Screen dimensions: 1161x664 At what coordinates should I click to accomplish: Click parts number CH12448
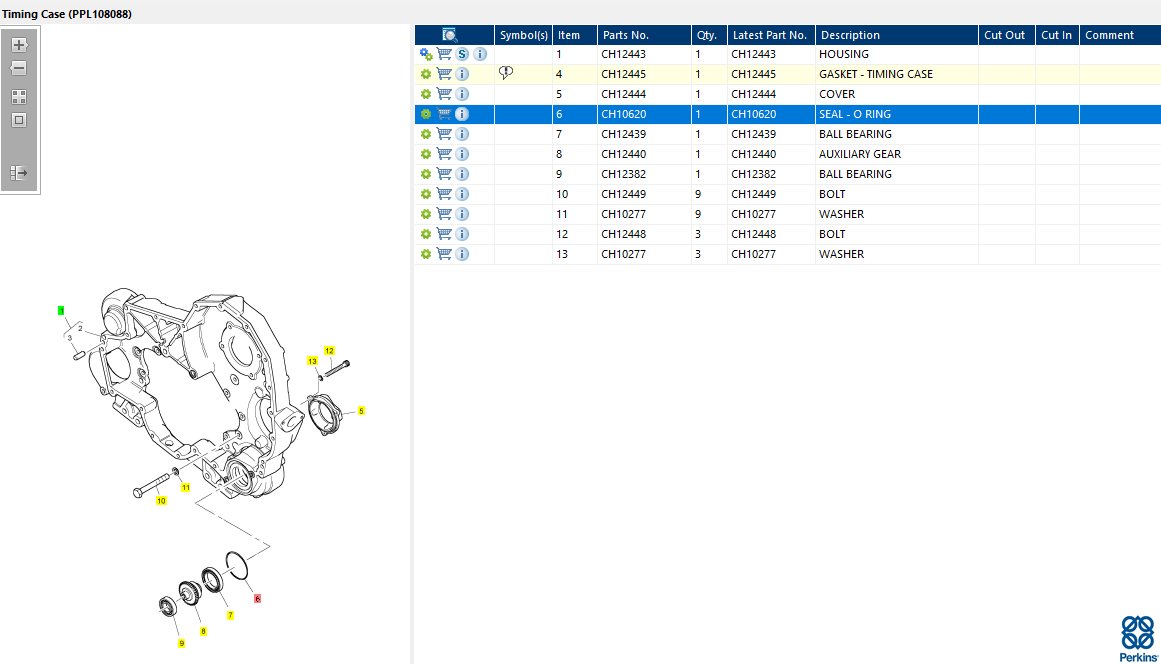click(x=623, y=234)
